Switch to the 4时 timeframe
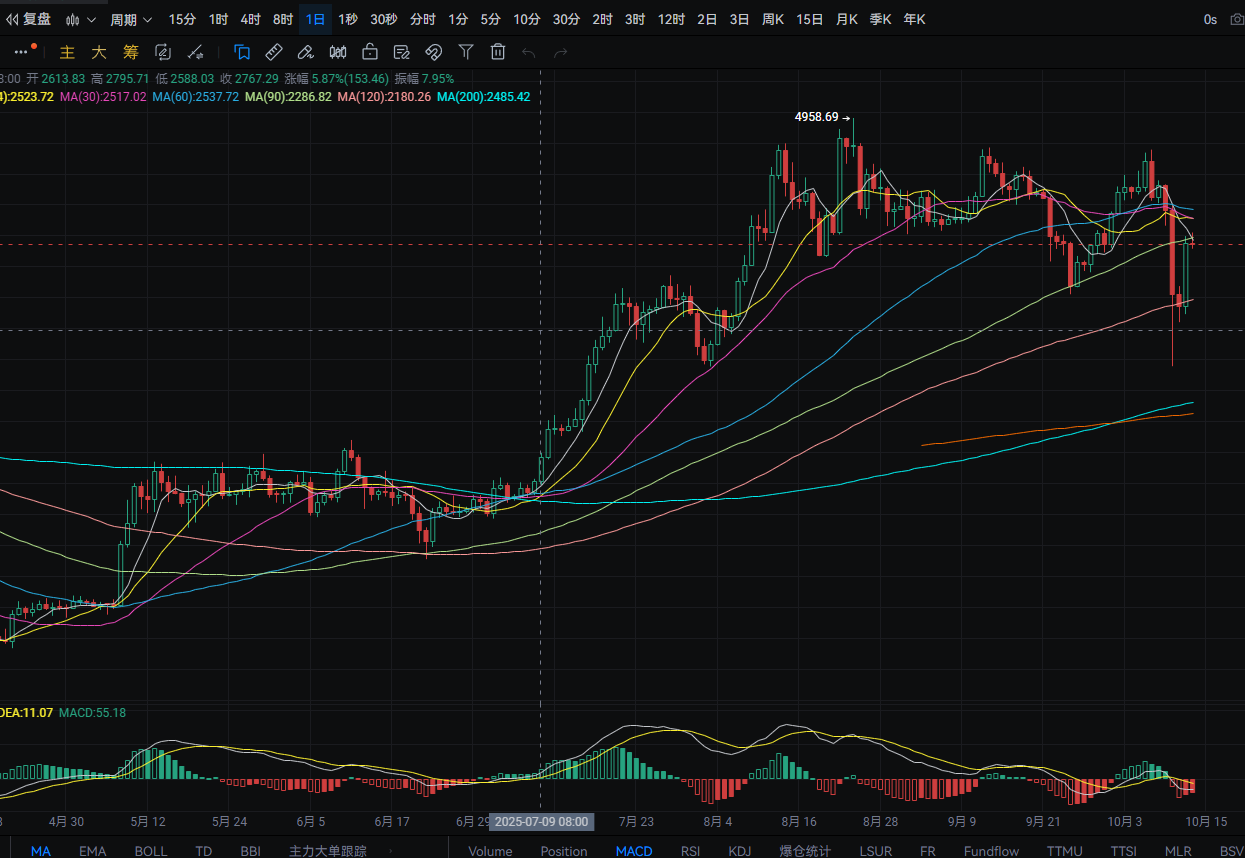The image size is (1245, 858). pyautogui.click(x=250, y=19)
